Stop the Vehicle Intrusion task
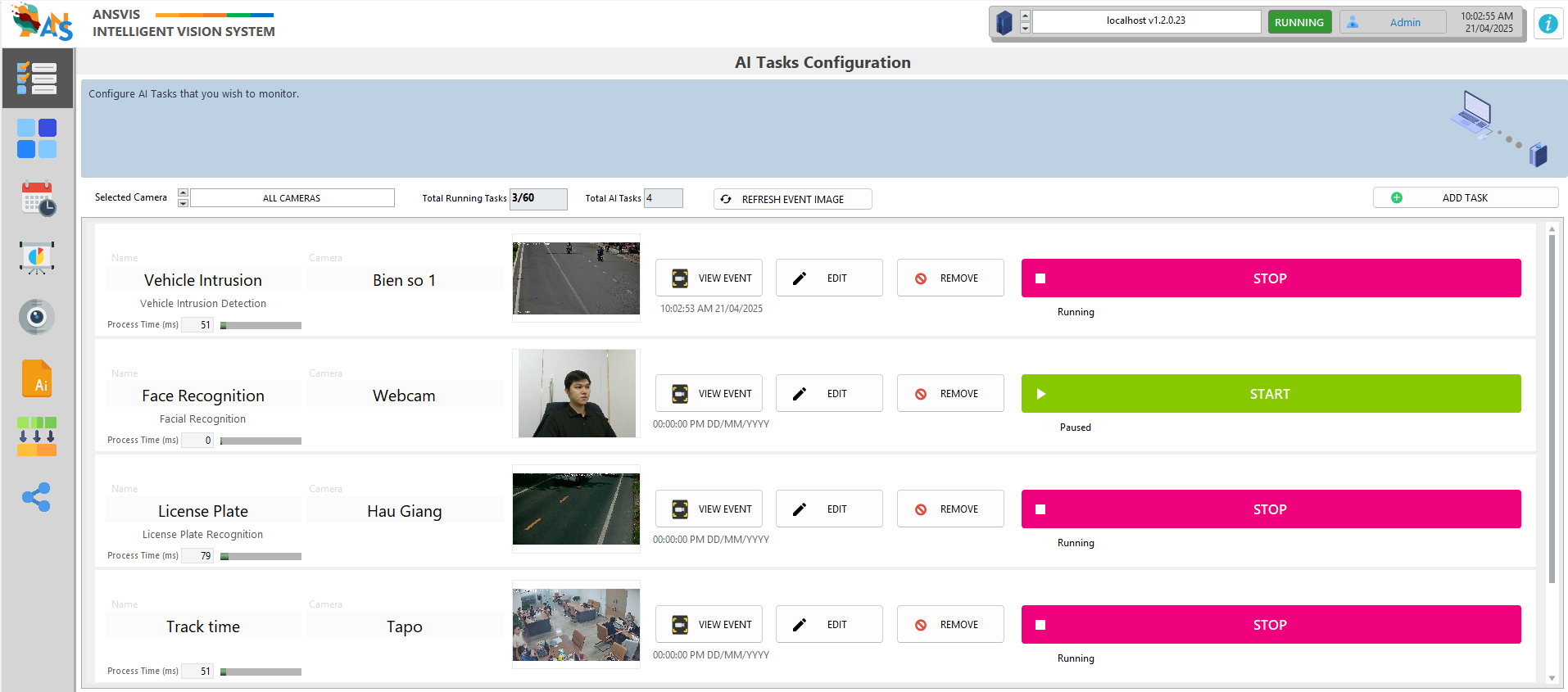The height and width of the screenshot is (692, 1568). click(1271, 278)
